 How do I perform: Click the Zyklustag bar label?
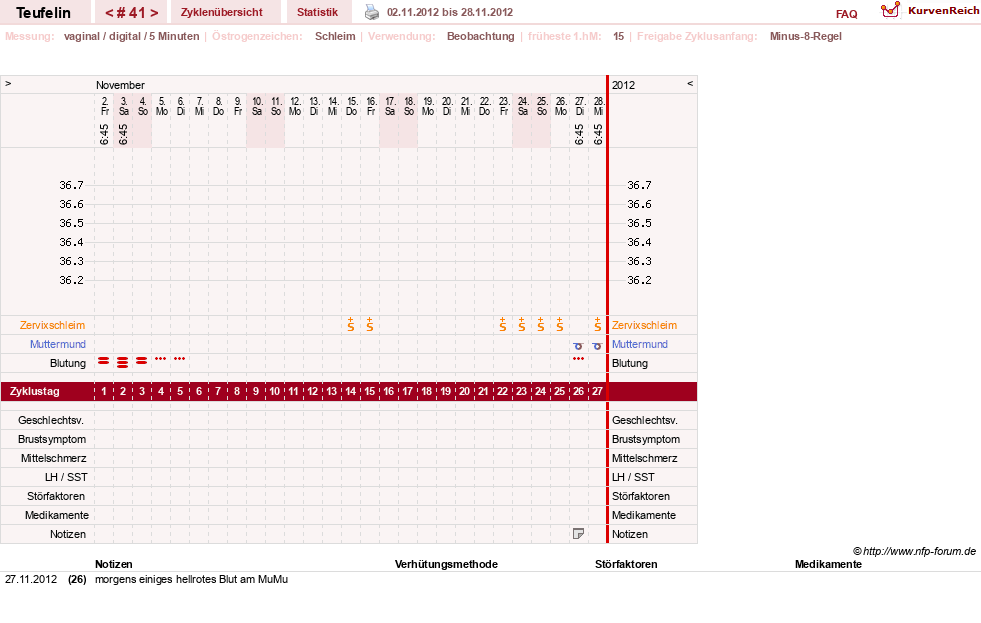point(34,392)
